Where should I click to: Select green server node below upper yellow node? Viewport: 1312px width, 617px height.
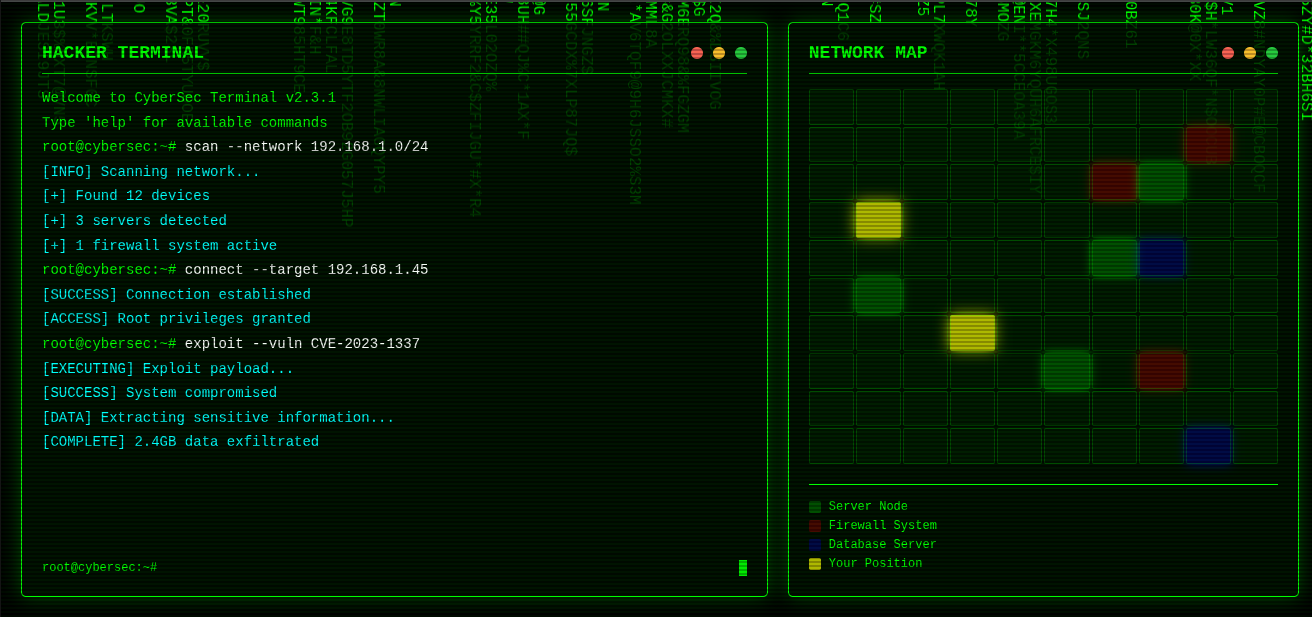click(878, 295)
